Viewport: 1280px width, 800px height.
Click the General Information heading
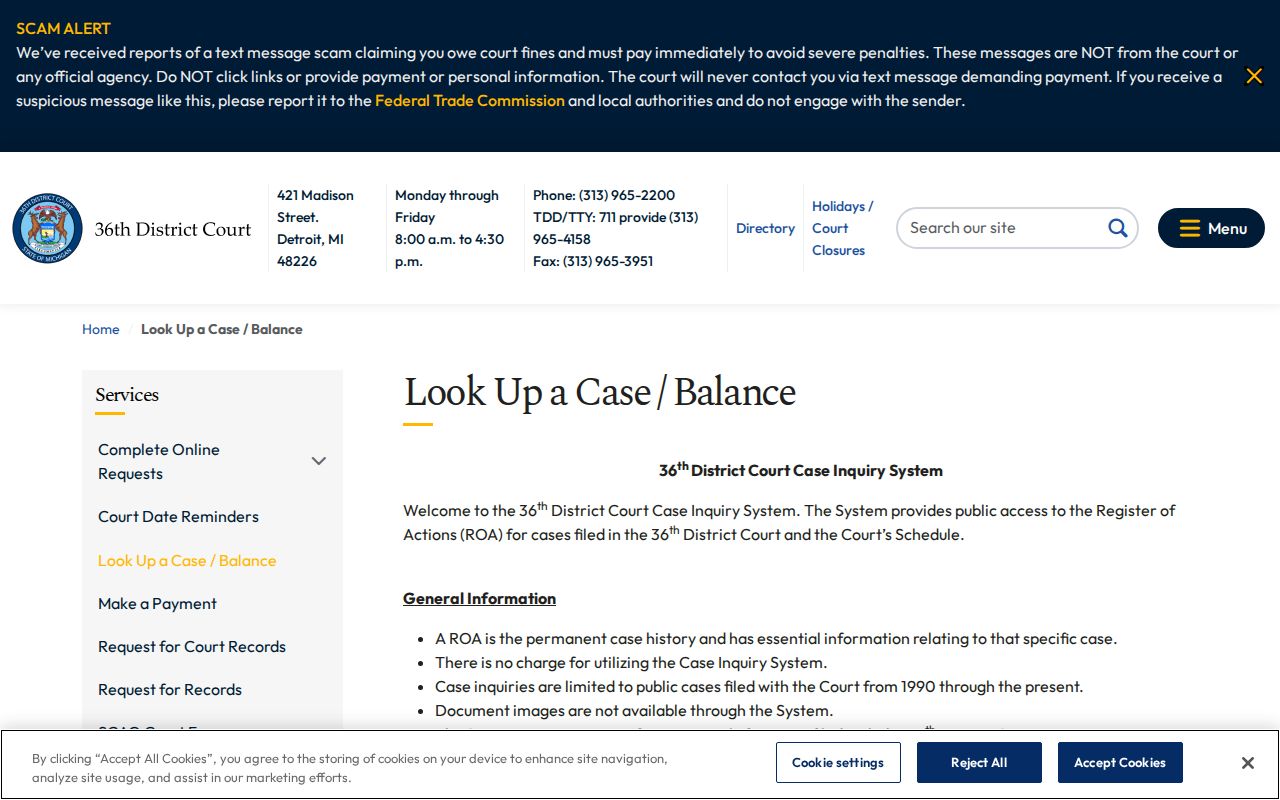[x=479, y=598]
